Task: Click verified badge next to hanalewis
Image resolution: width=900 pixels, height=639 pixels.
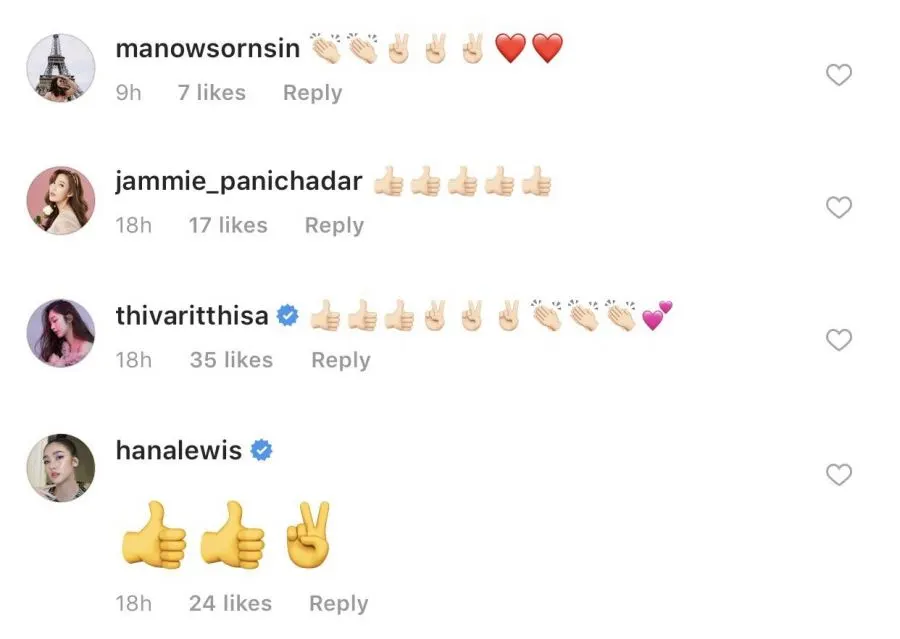Action: pos(261,450)
